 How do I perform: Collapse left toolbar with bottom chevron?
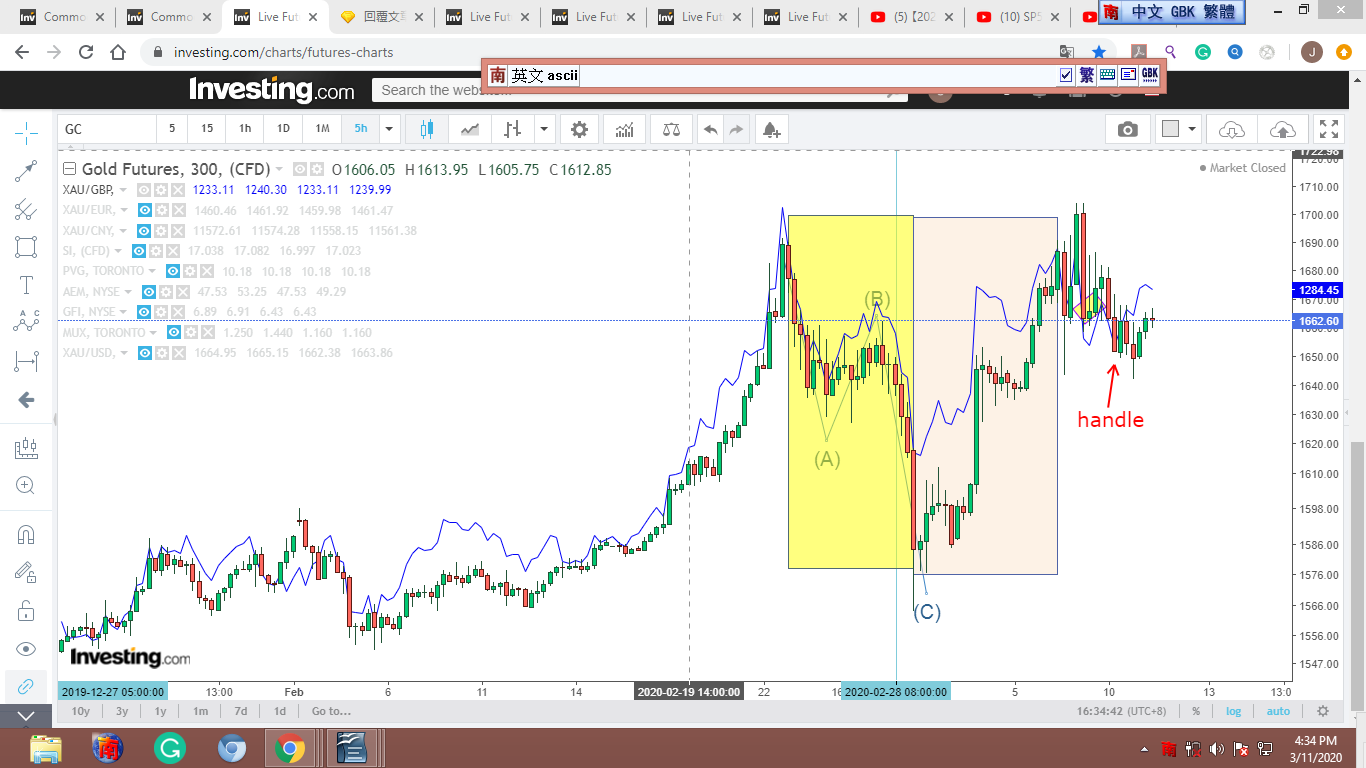coord(27,716)
